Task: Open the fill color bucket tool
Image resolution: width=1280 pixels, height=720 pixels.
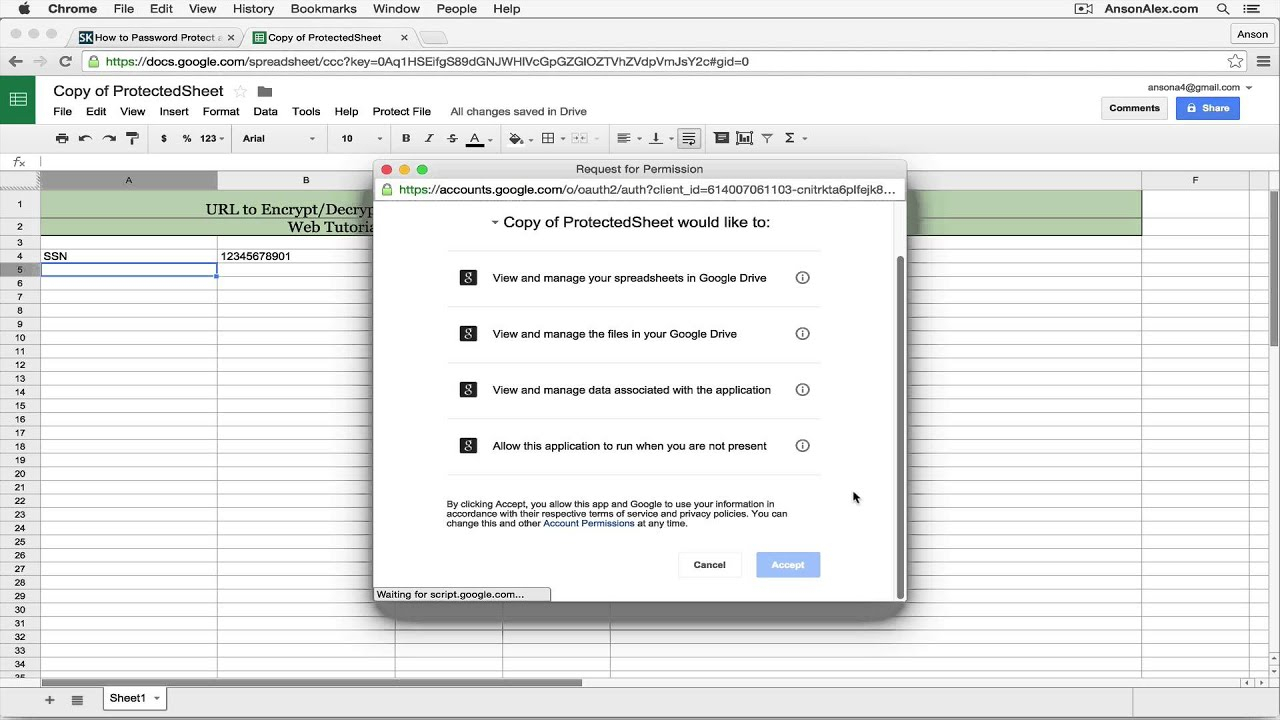Action: coord(515,138)
